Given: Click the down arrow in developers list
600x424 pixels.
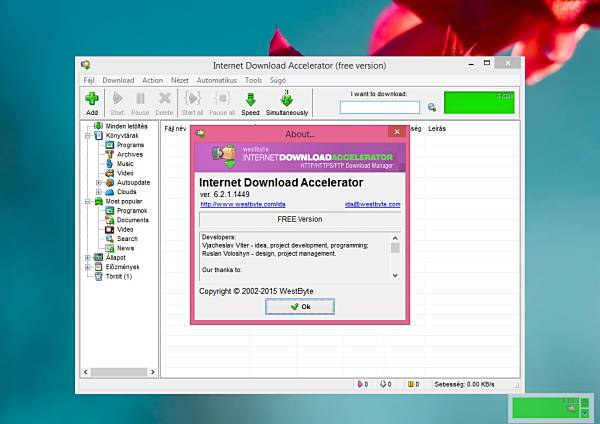Looking at the screenshot, I should (395, 275).
